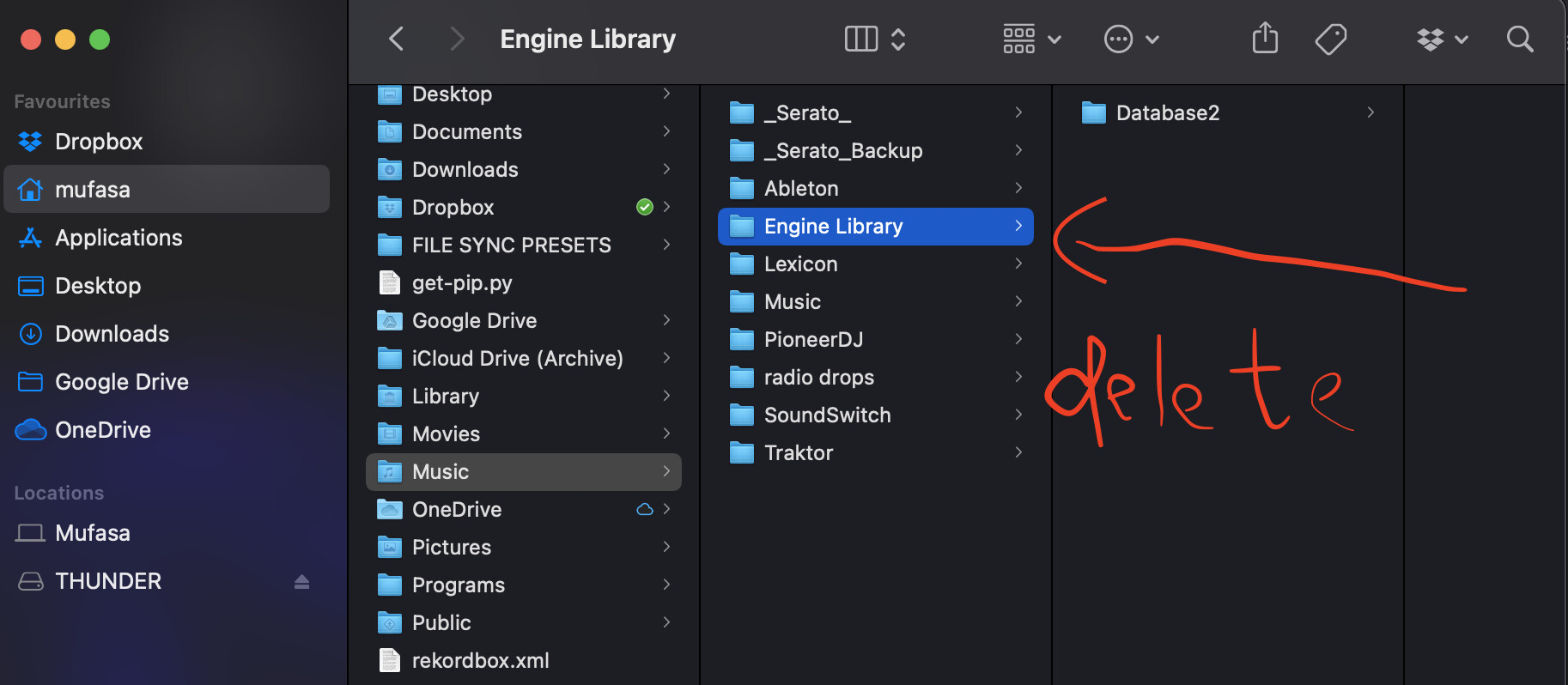Click the Database2 folder icon
Viewport: 1568px width, 685px height.
tap(1094, 113)
